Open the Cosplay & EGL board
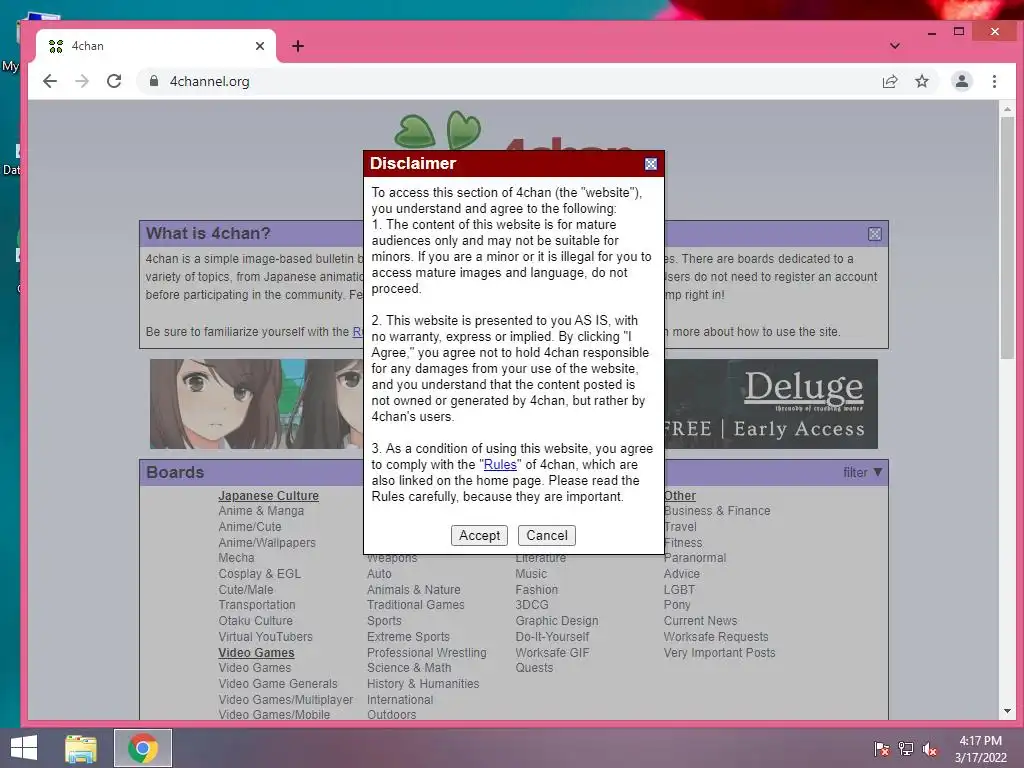 [x=260, y=574]
